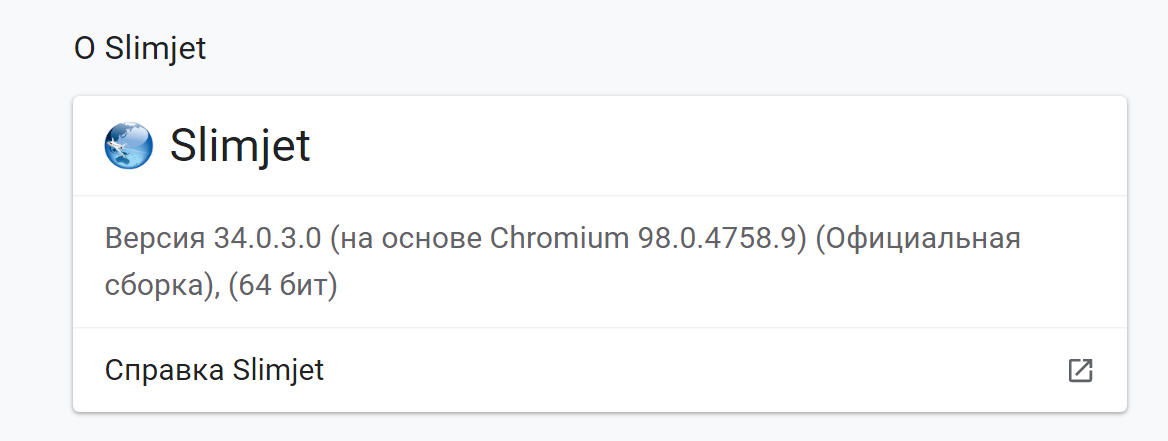Viewport: 1168px width, 441px height.
Task: Click the Slimjet globe logo icon
Action: click(x=128, y=146)
